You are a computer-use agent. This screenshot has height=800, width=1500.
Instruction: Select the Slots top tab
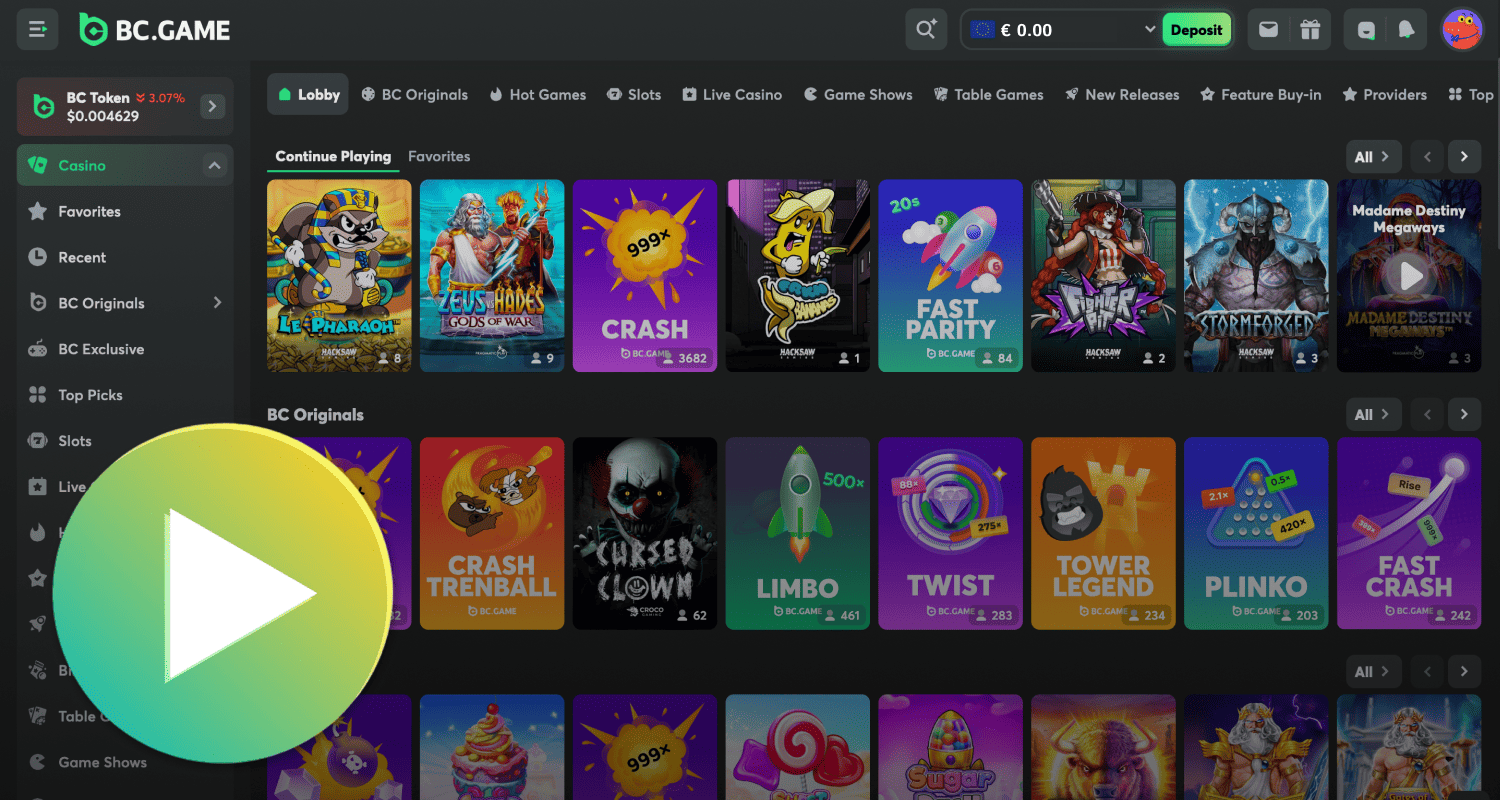click(634, 94)
